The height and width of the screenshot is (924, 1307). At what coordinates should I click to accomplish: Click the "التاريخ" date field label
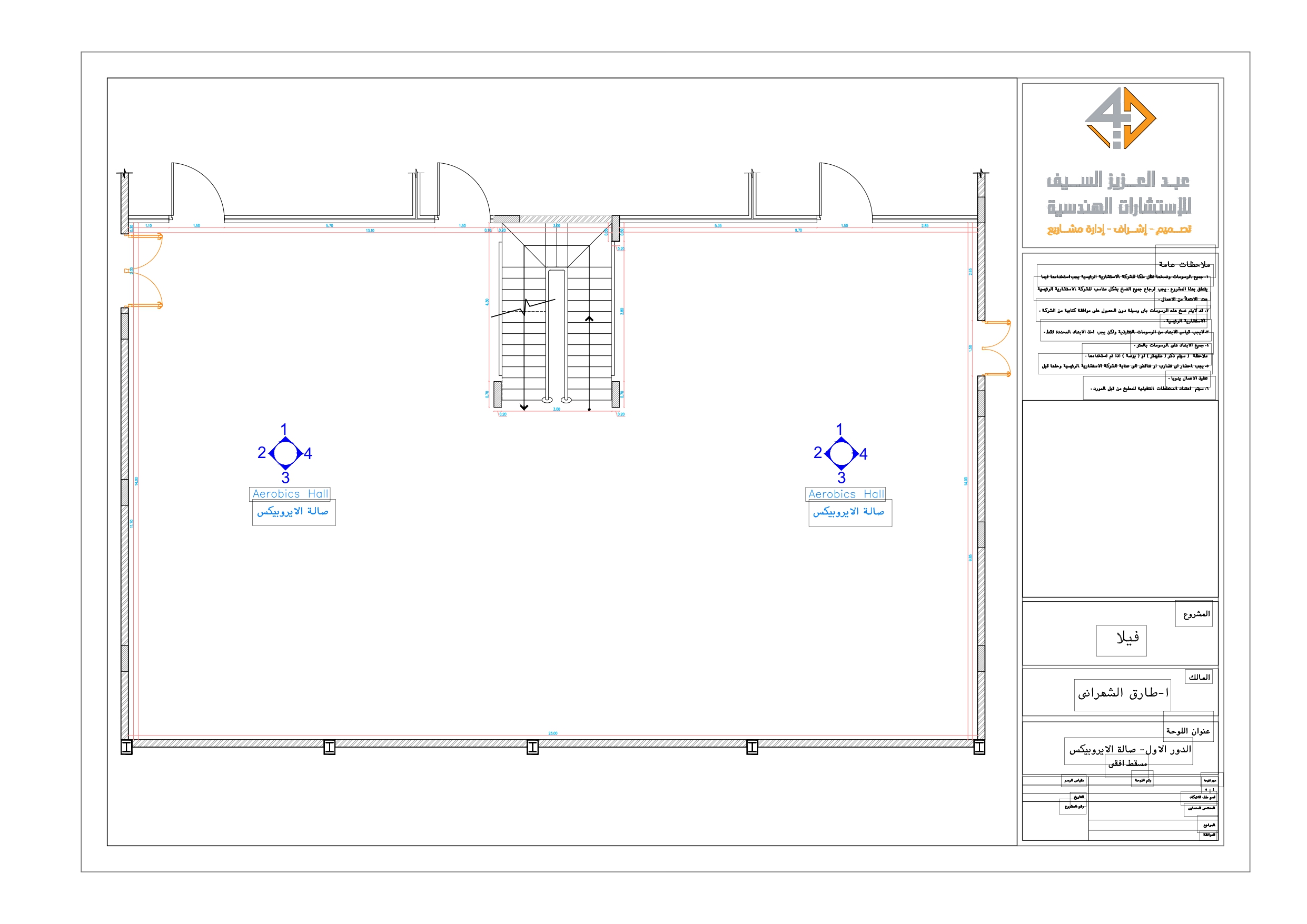click(x=1079, y=797)
